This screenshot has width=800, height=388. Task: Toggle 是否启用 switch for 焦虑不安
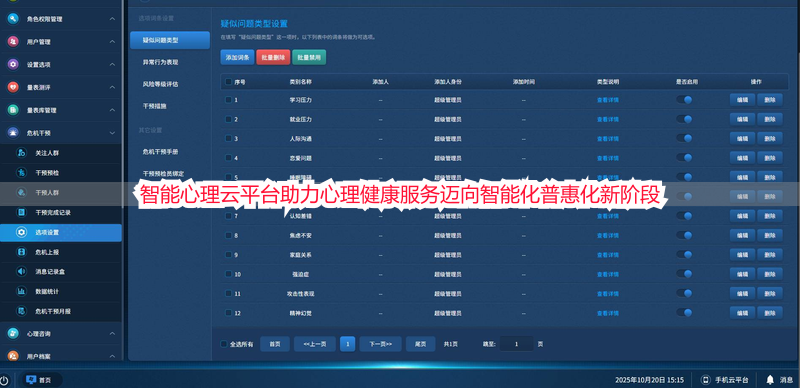point(685,235)
